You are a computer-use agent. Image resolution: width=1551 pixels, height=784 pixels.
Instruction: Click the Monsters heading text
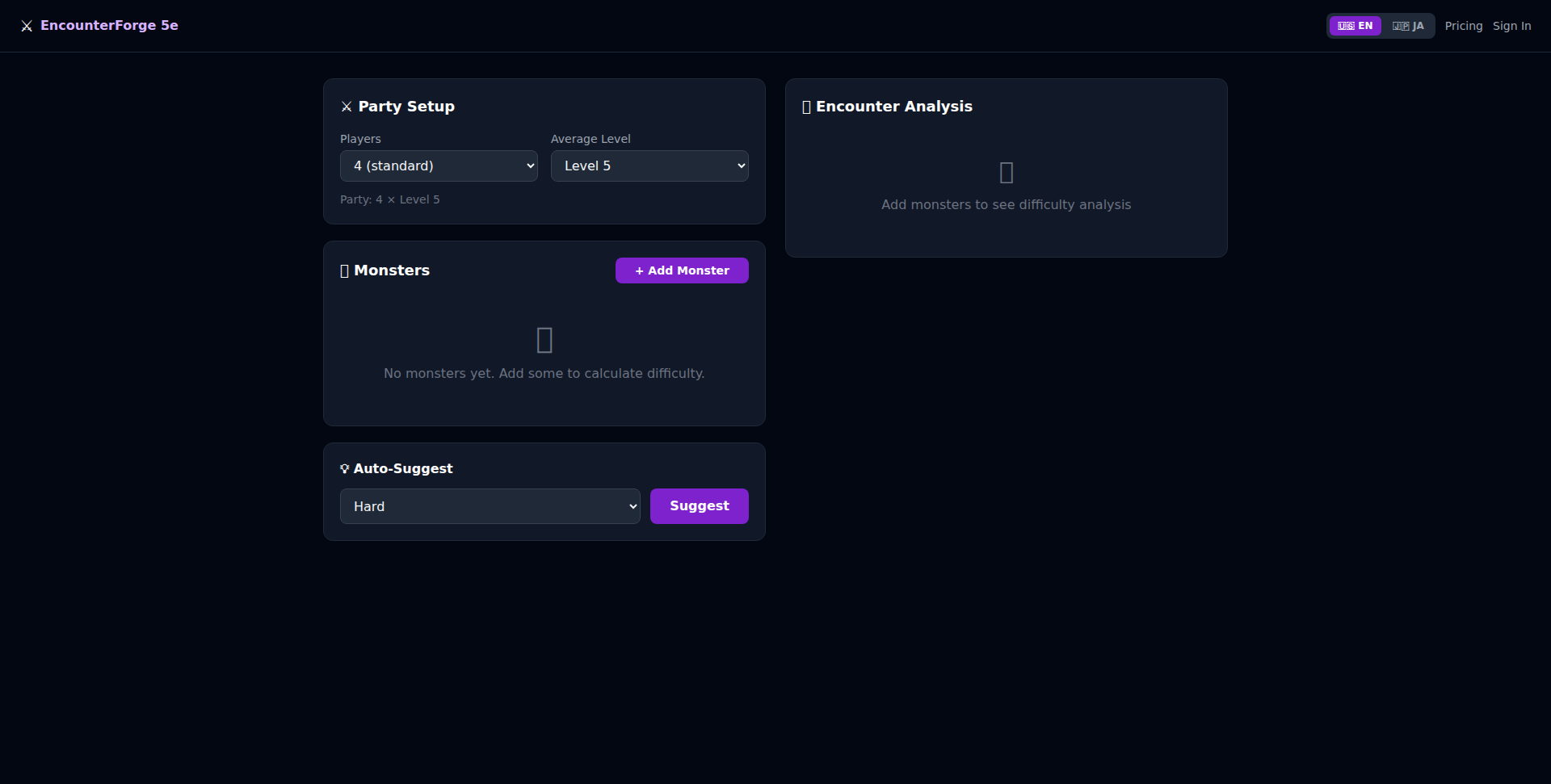(x=392, y=270)
